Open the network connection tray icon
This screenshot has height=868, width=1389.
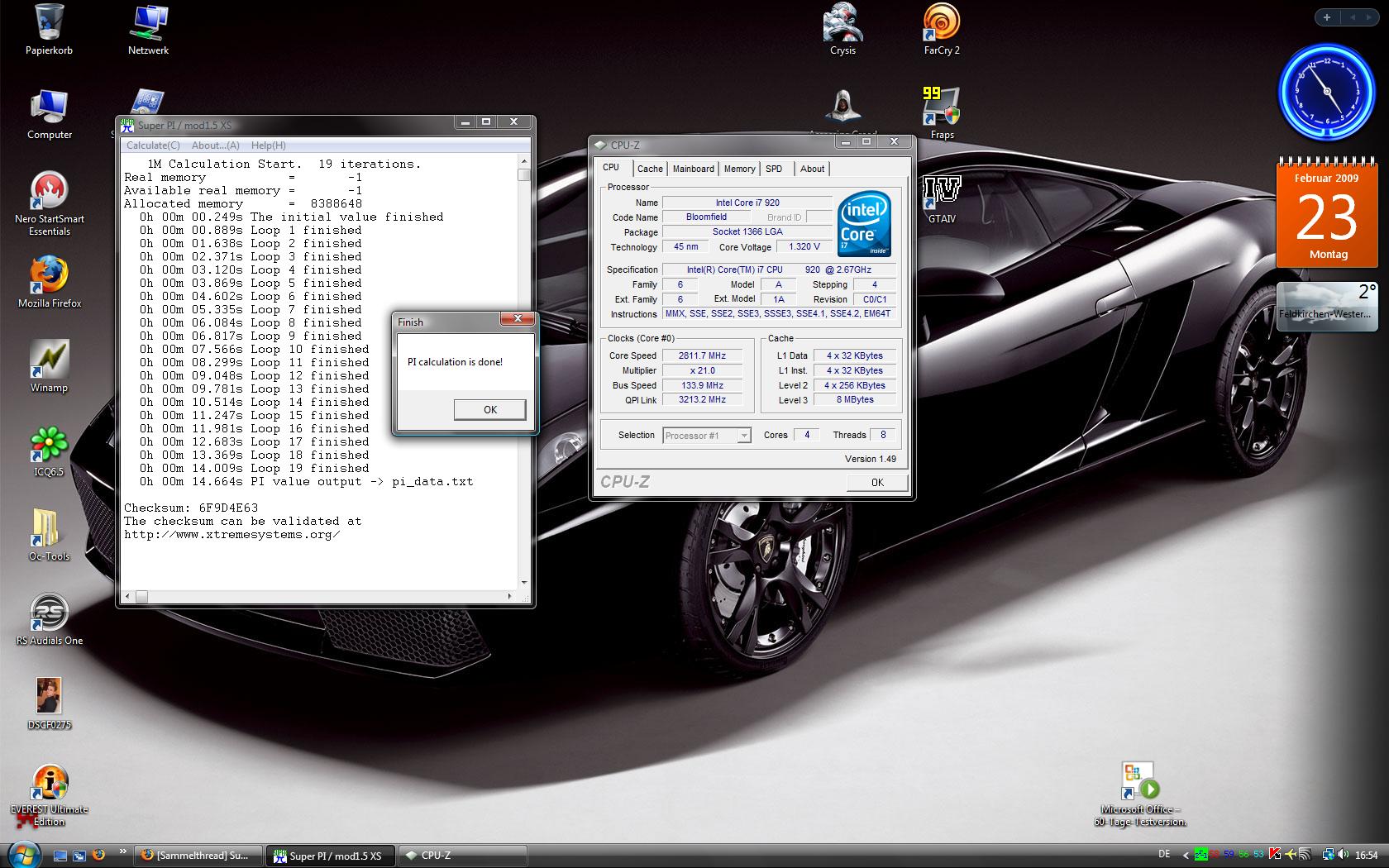(x=1327, y=855)
